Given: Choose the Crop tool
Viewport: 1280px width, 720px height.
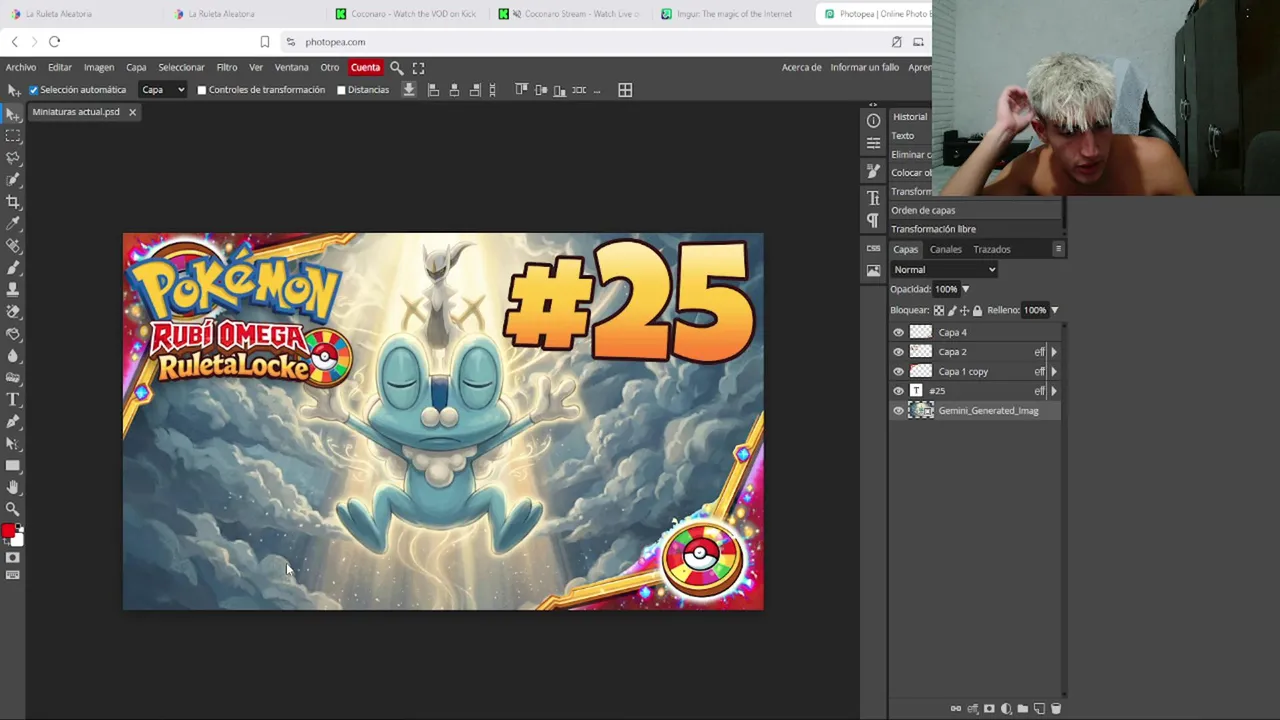Looking at the screenshot, I should pyautogui.click(x=13, y=202).
